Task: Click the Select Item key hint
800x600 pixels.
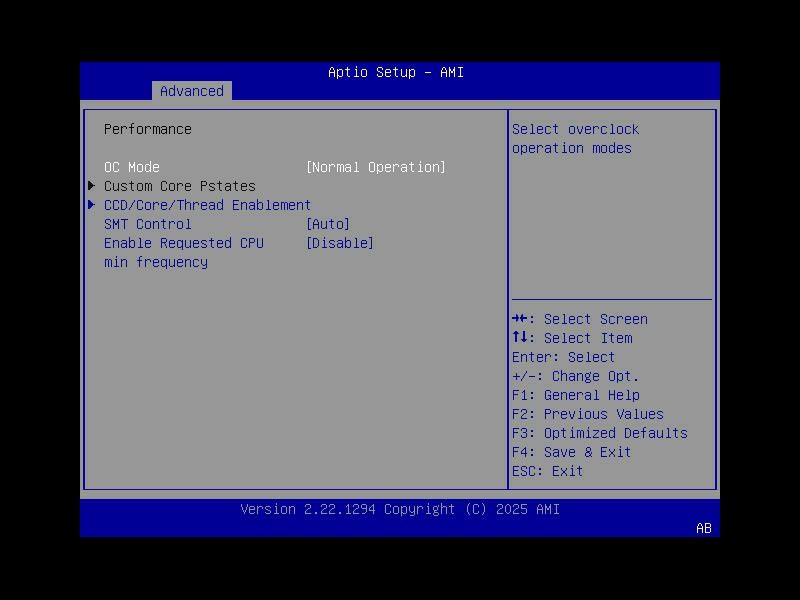Action: (572, 338)
